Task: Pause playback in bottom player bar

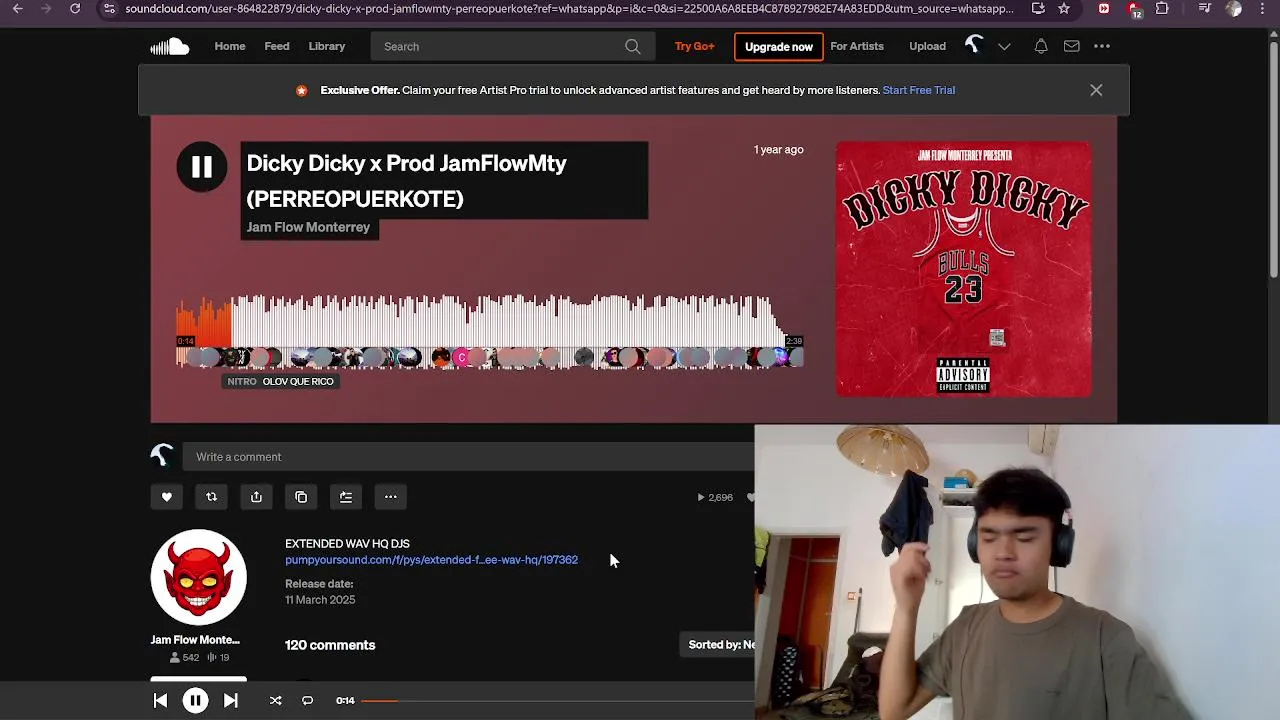Action: 195,701
